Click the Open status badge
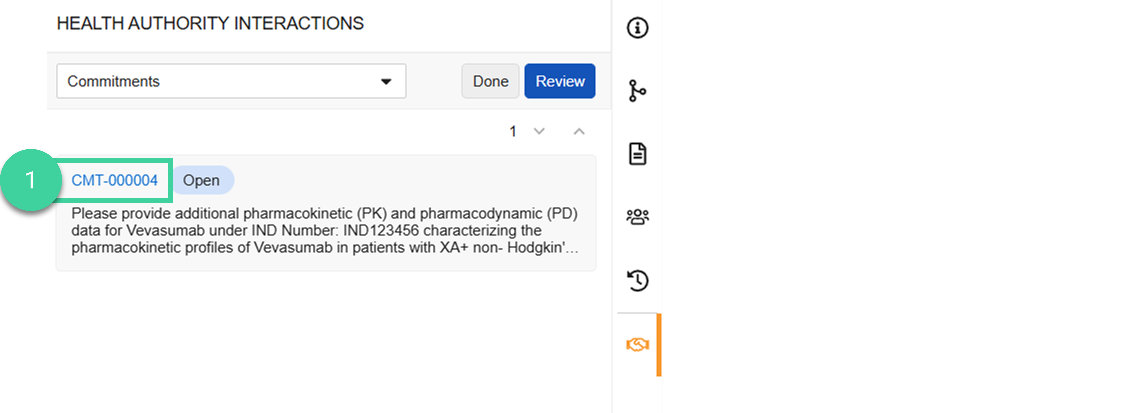 202,181
